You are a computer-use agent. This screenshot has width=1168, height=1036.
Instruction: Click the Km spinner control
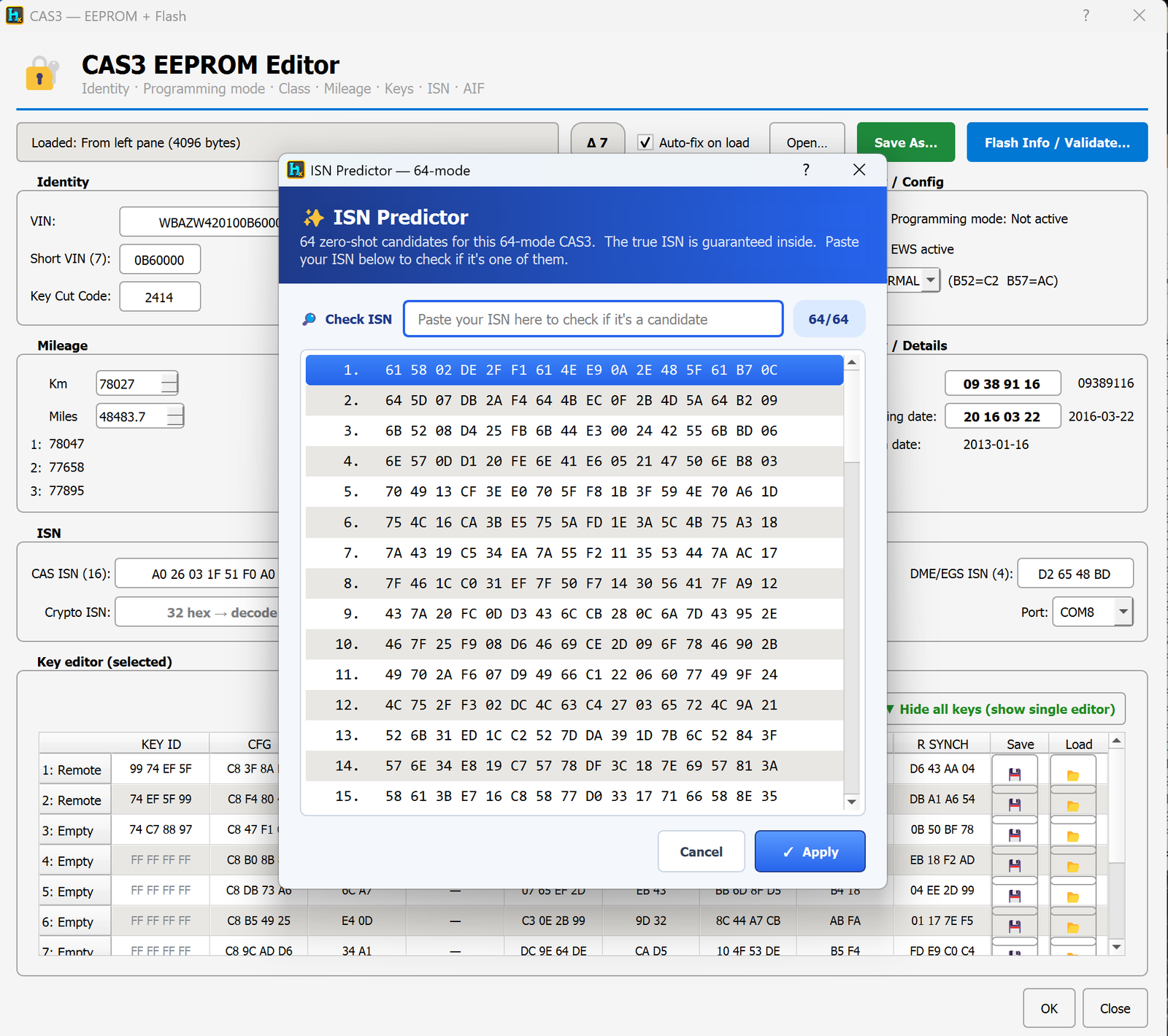(x=169, y=383)
